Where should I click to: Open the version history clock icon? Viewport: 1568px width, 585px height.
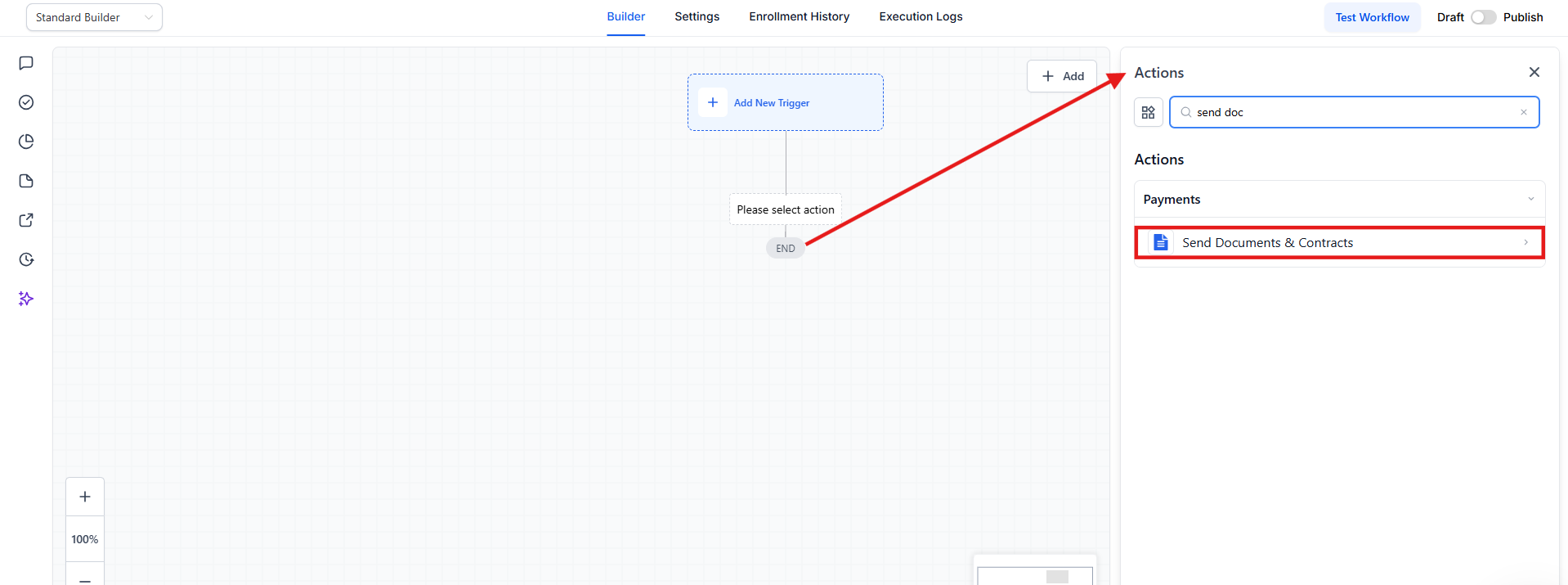tap(26, 259)
